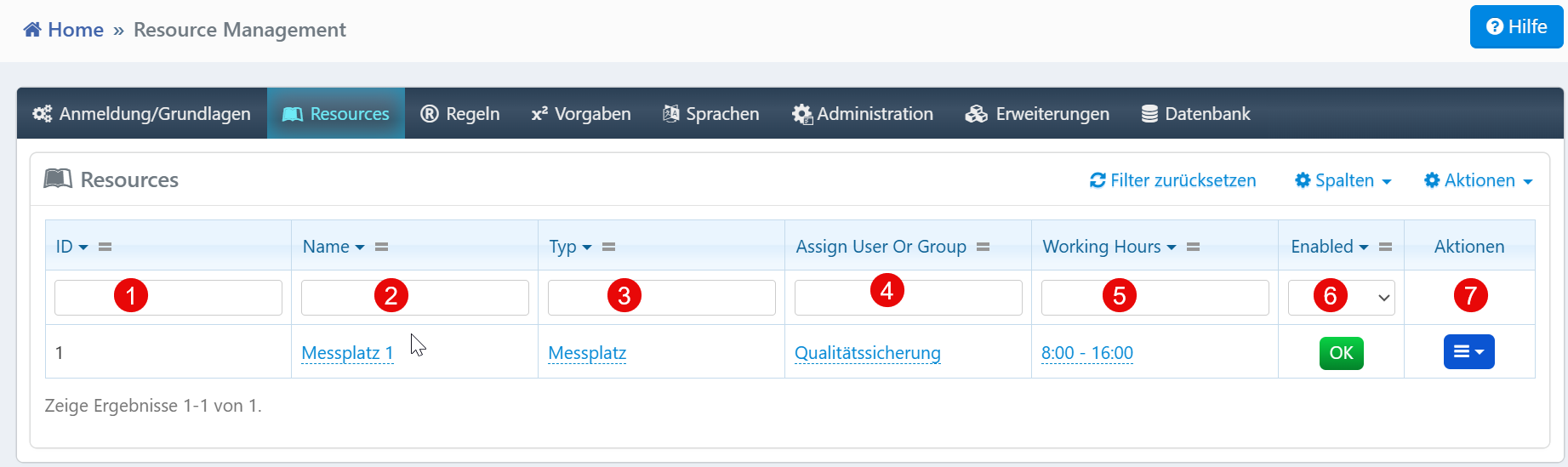Open the Erweiterungen tab
Image resolution: width=1568 pixels, height=467 pixels.
point(1037,114)
